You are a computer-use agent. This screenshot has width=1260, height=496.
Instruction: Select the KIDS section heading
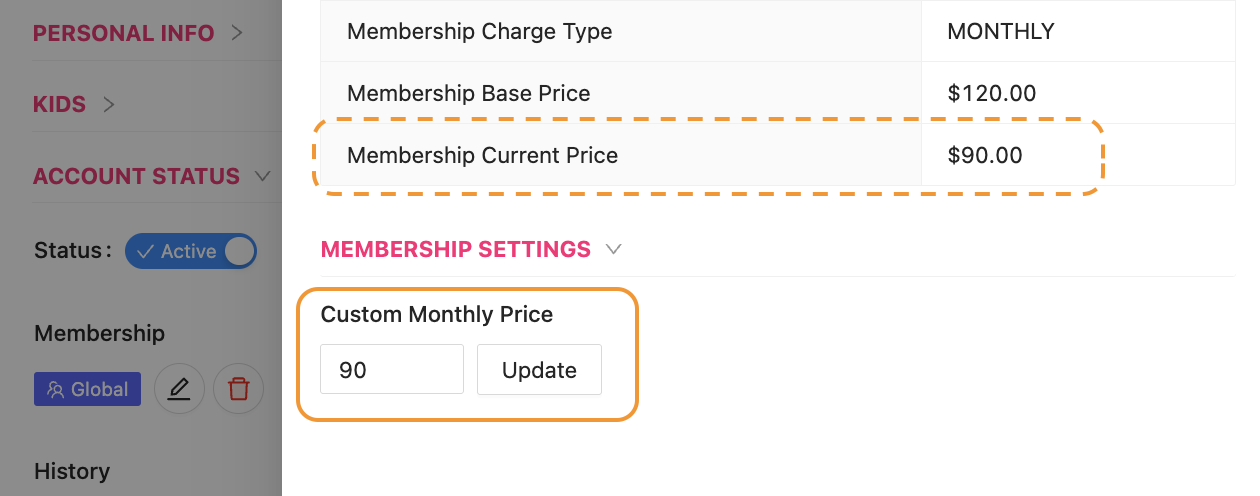click(60, 104)
